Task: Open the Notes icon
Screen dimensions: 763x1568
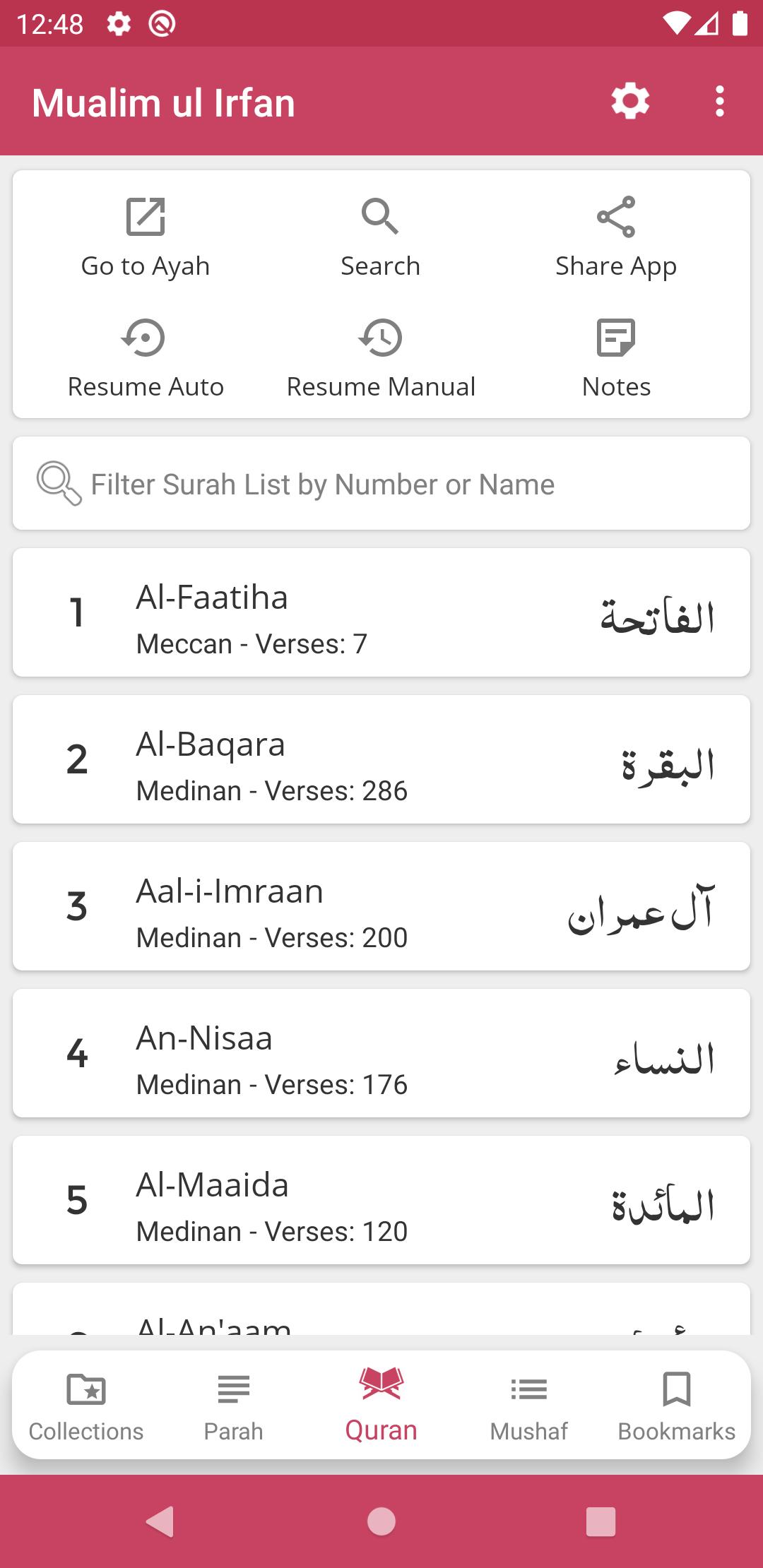Action: pyautogui.click(x=616, y=338)
